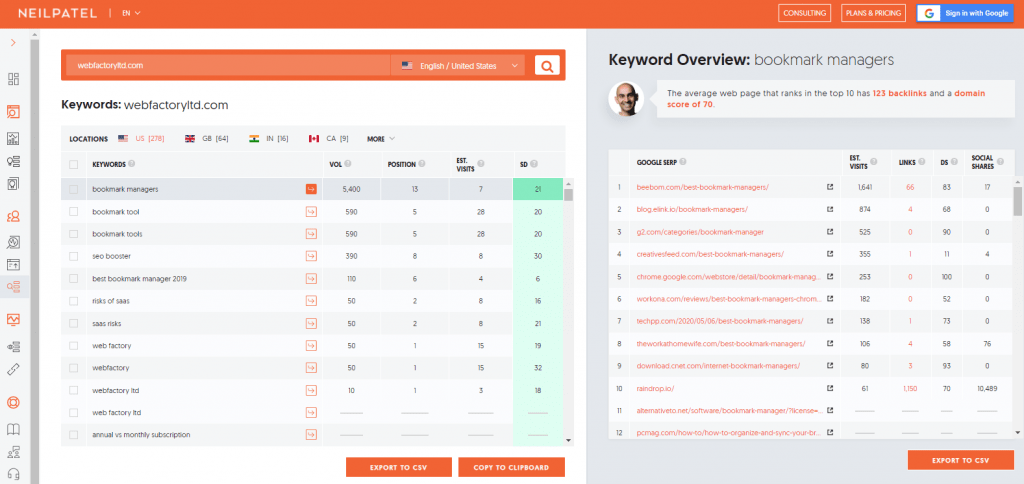Open the English / United States dropdown
Screen dimensions: 1024x484
click(x=458, y=65)
